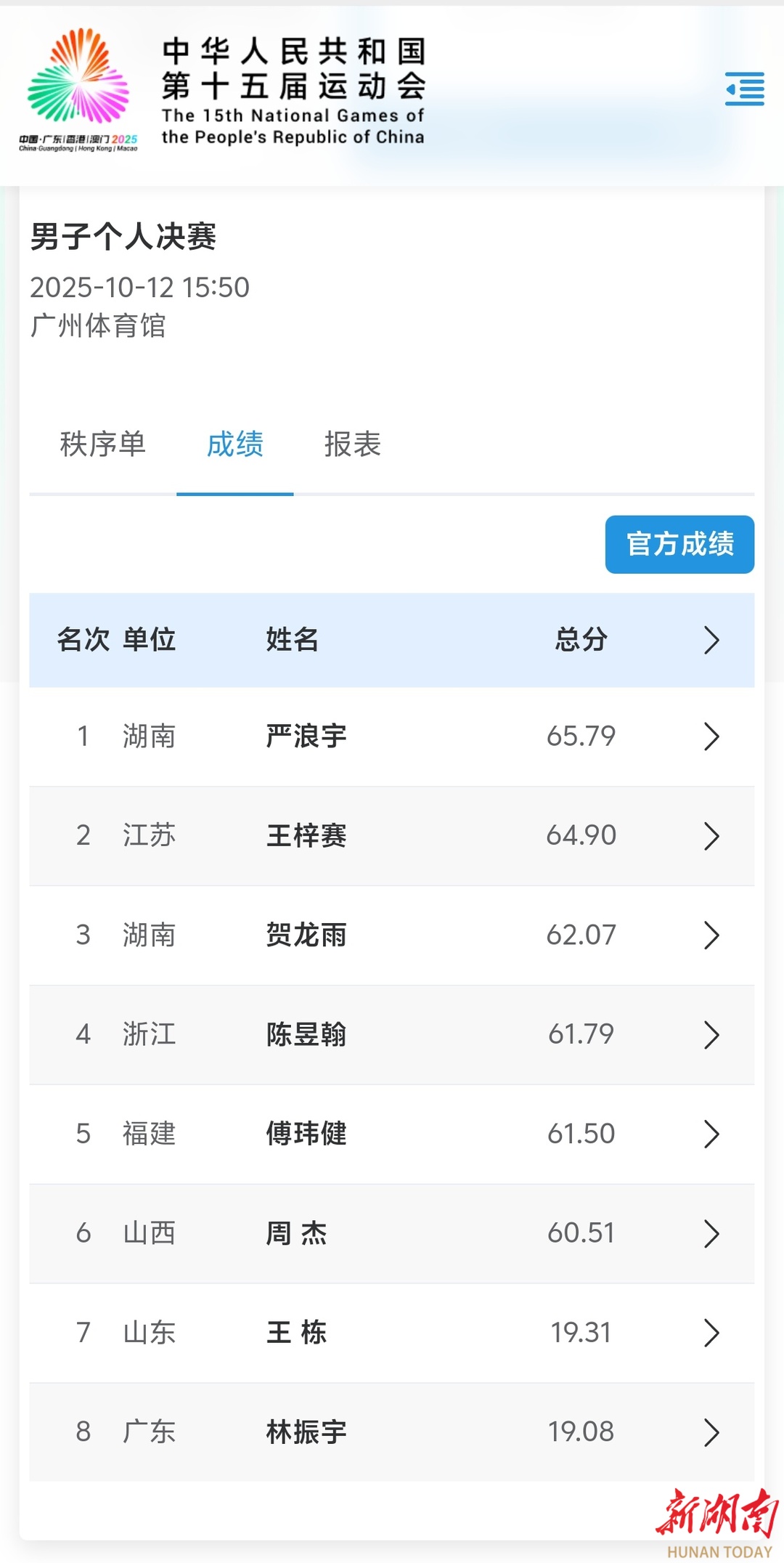This screenshot has width=784, height=1563.
Task: Open the chevron for 周杰 from 山西
Action: pos(711,1233)
